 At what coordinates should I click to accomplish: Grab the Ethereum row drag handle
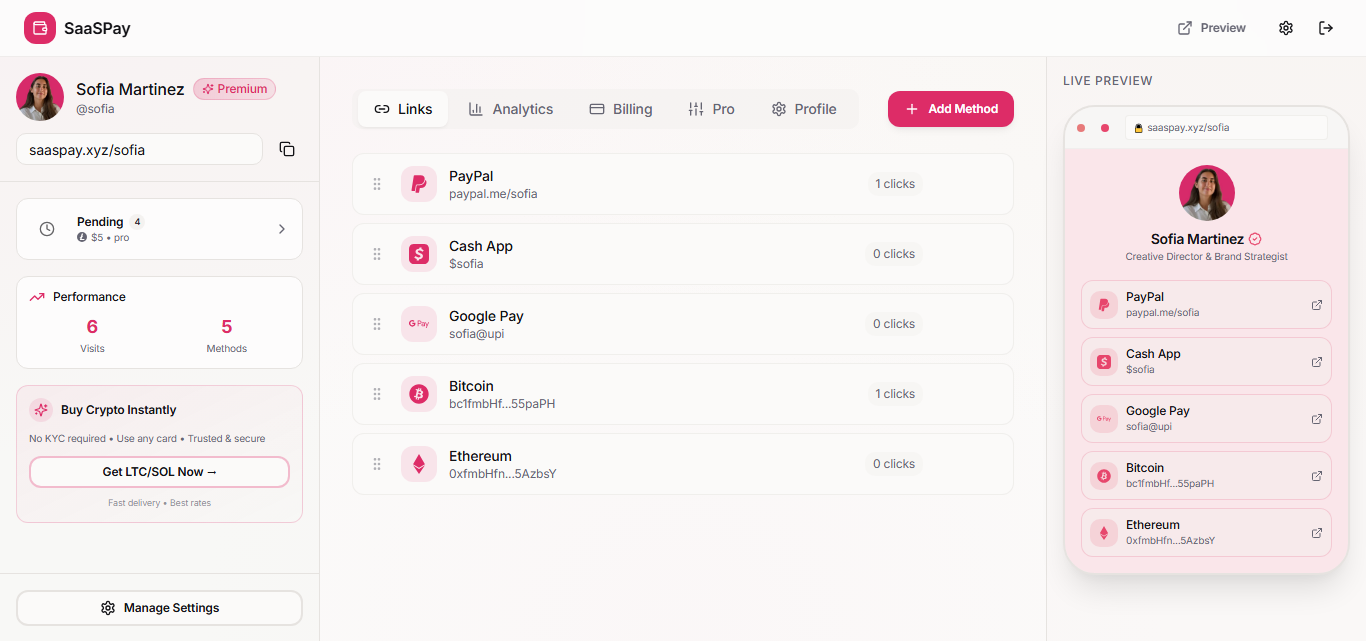tap(377, 463)
